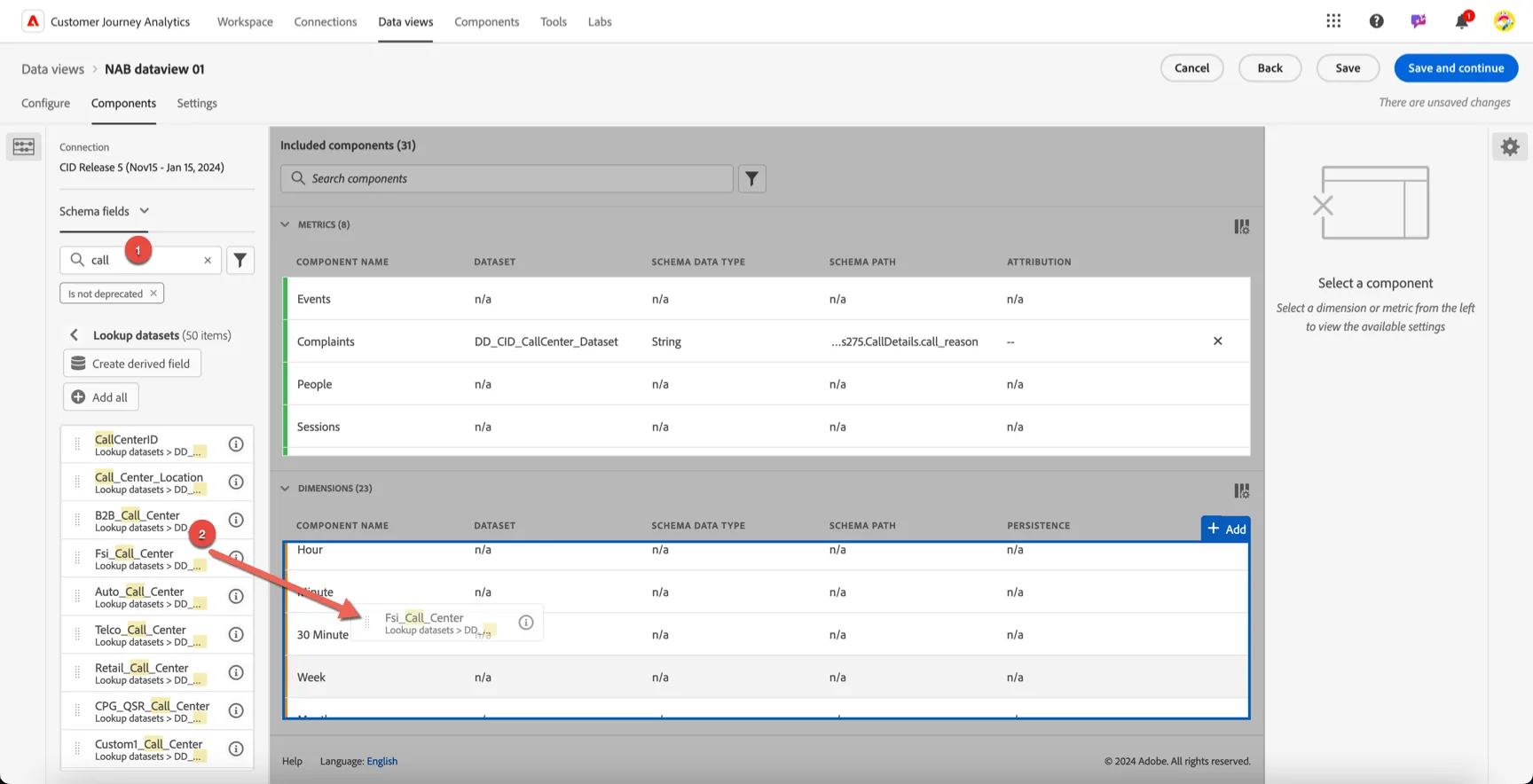View notifications via the bell icon

(x=1461, y=21)
